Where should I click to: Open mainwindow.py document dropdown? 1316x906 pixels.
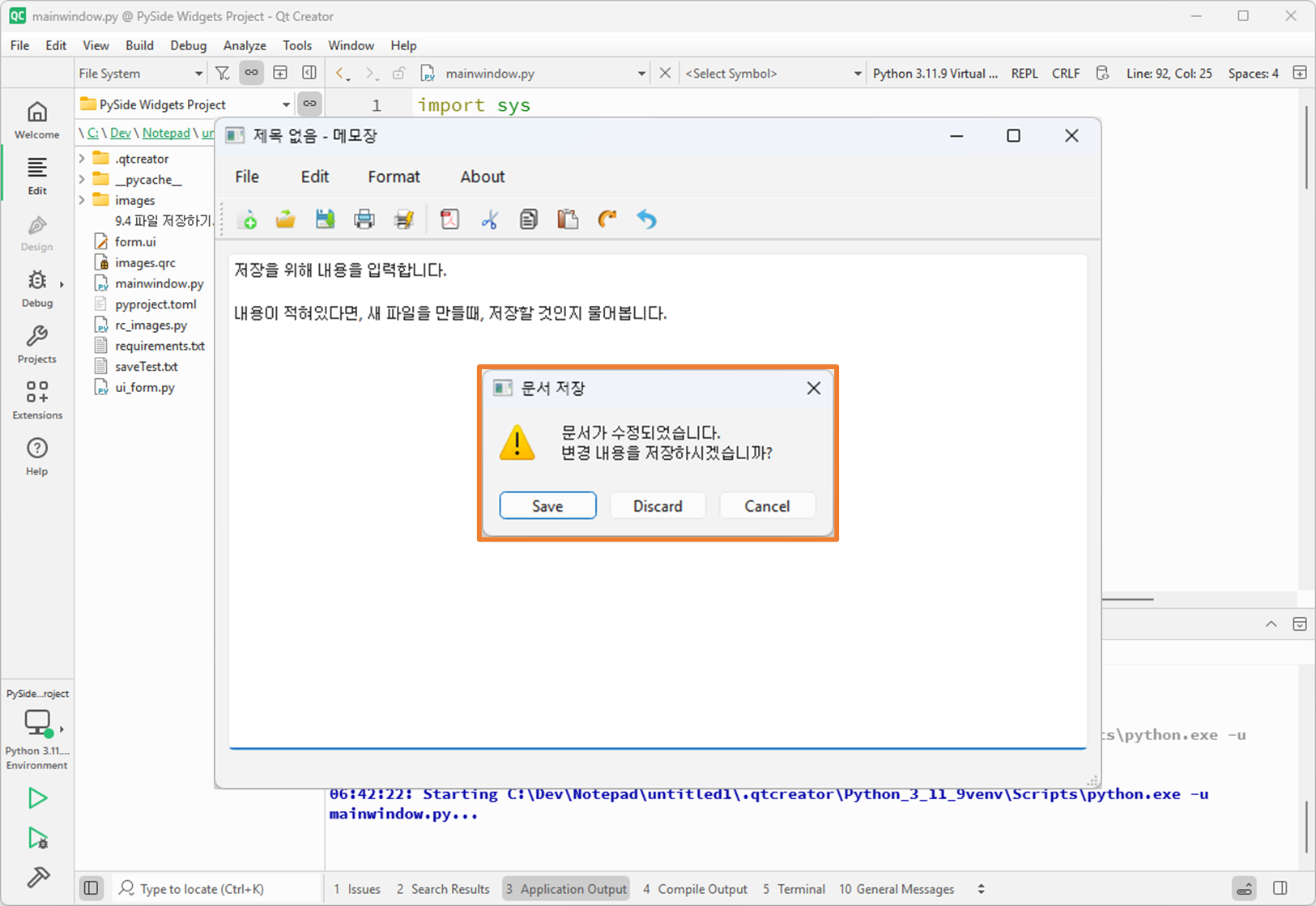pyautogui.click(x=534, y=74)
